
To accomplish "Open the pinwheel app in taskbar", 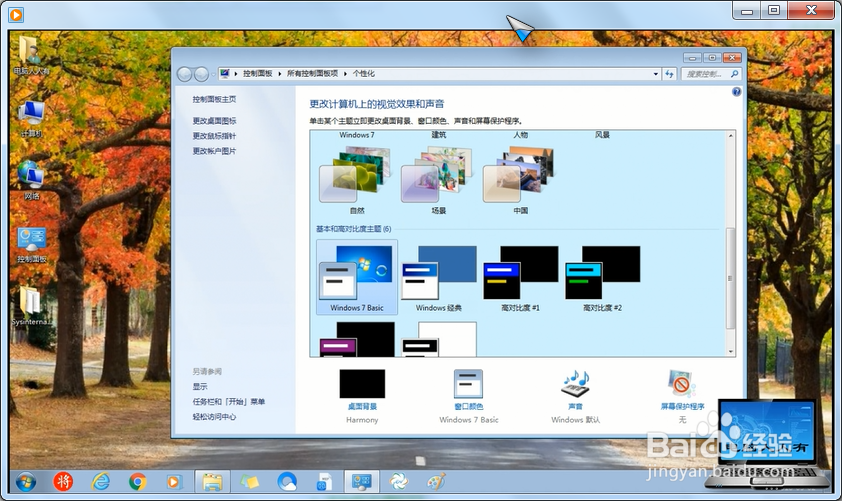I will (398, 482).
